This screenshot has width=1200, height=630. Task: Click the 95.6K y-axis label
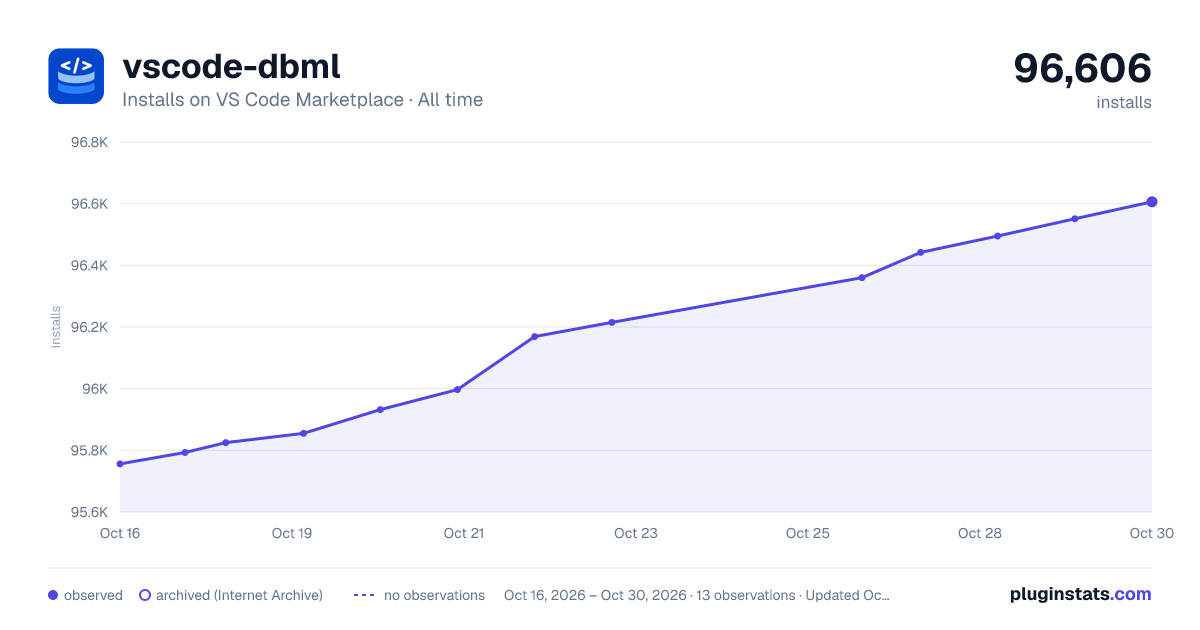pyautogui.click(x=88, y=512)
